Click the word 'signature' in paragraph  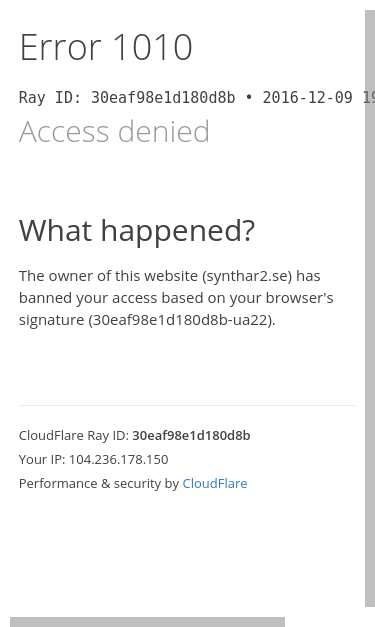tap(51, 320)
